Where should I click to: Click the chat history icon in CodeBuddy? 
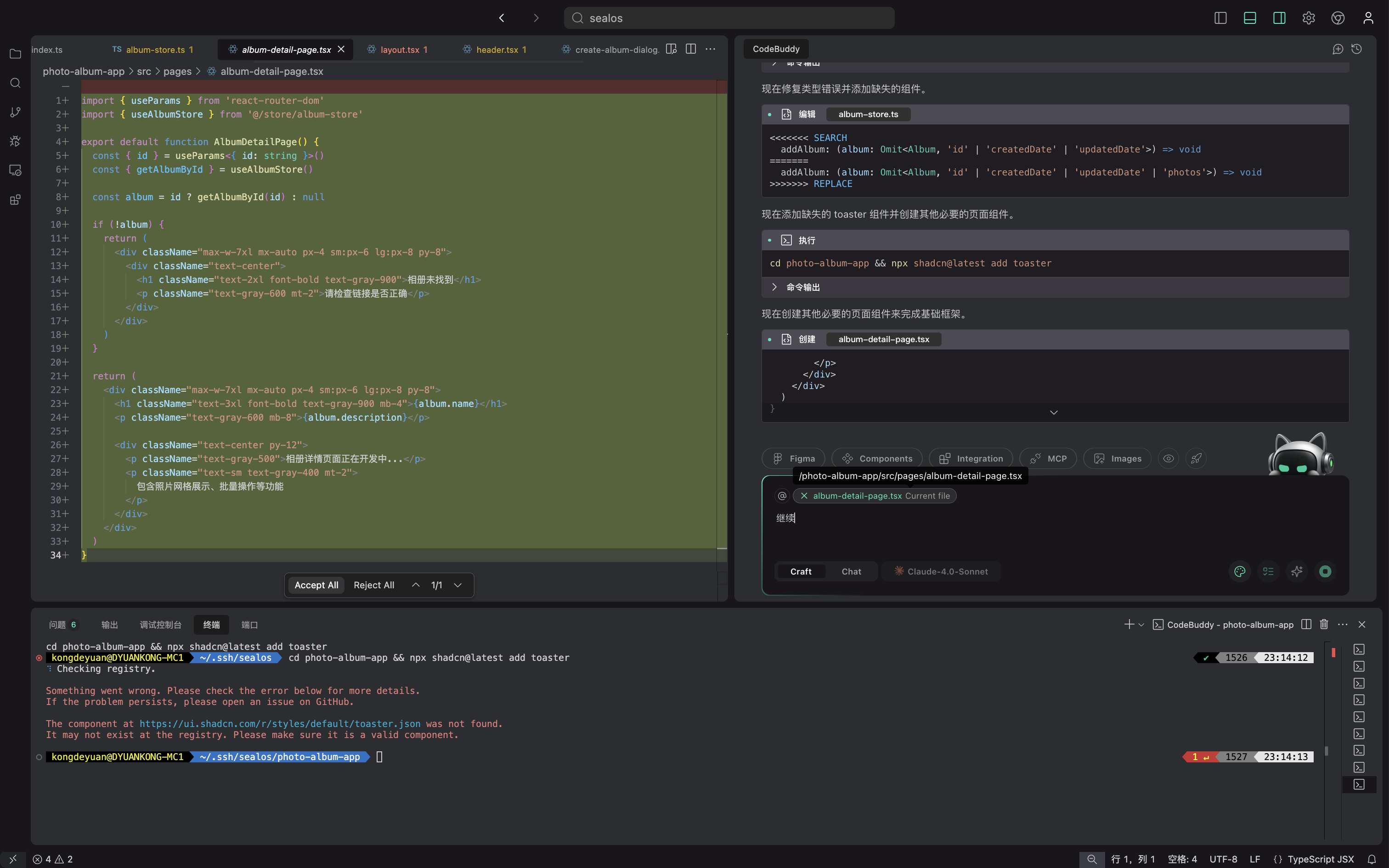point(1356,50)
